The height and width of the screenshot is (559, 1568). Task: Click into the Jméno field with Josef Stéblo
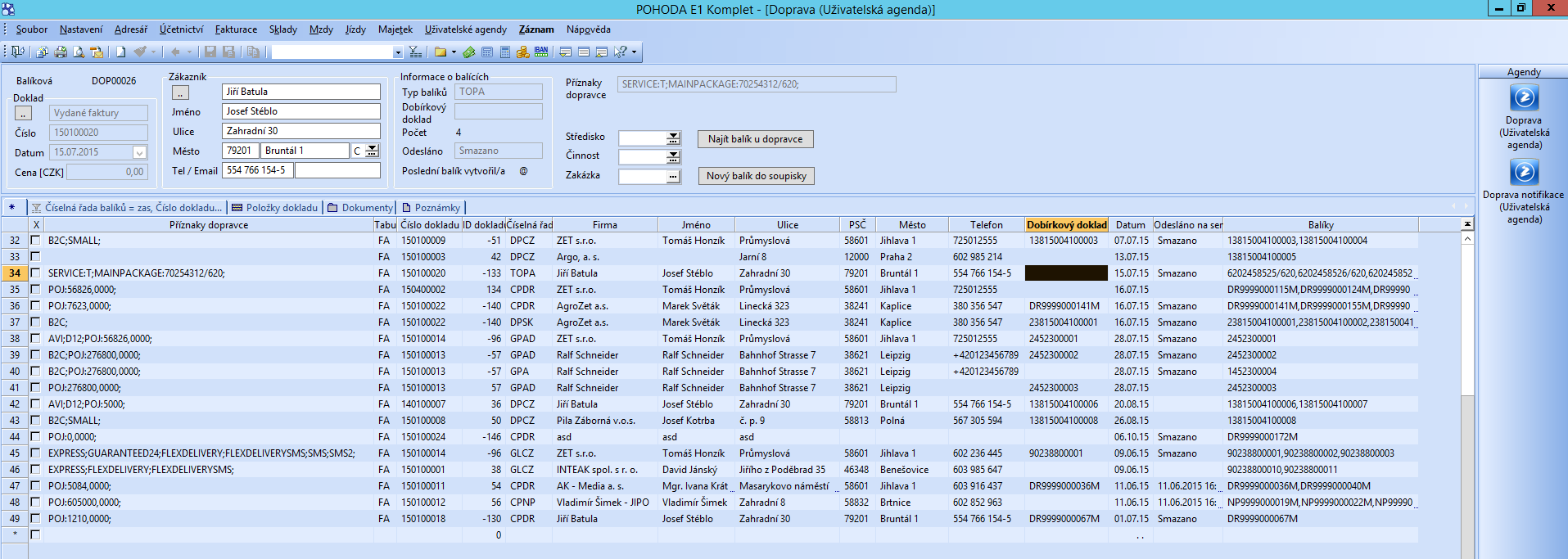coord(301,111)
